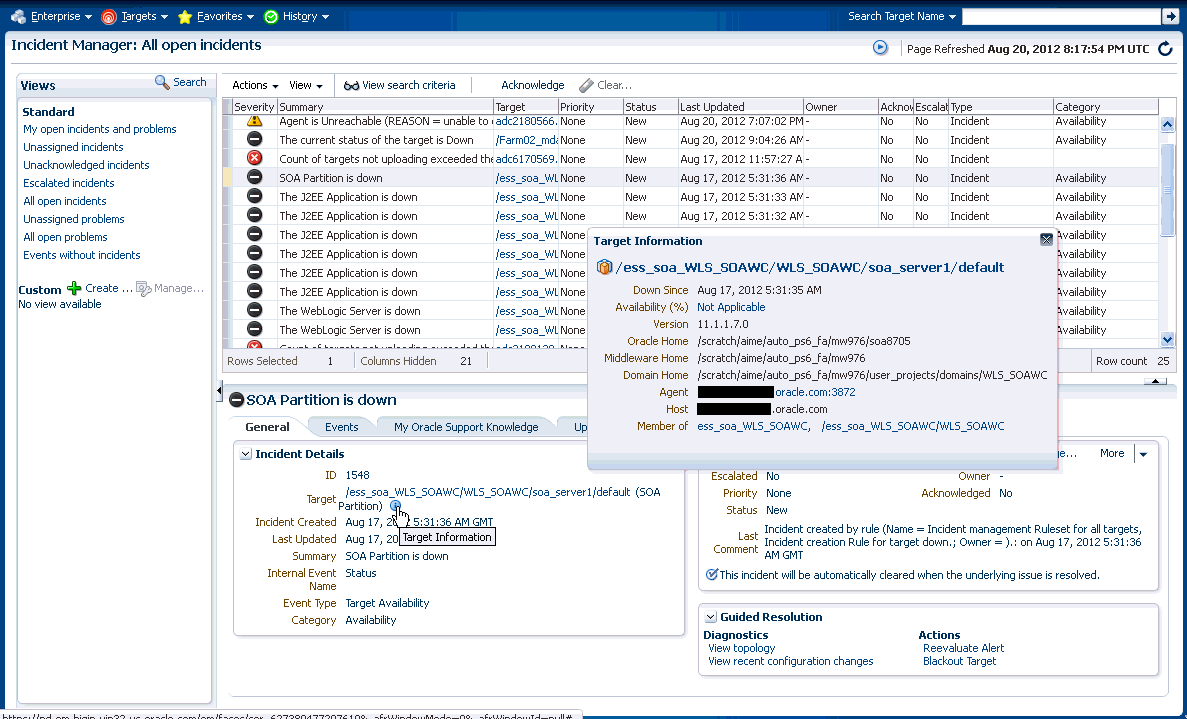Select Unassigned problems view

point(73,219)
